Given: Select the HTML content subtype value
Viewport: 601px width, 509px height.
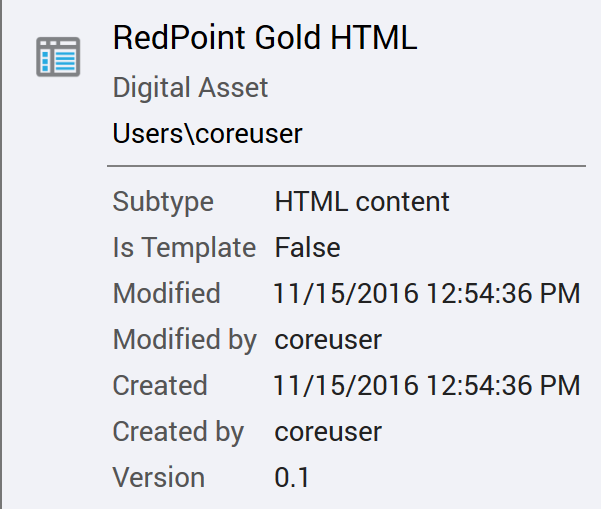Looking at the screenshot, I should (x=362, y=202).
